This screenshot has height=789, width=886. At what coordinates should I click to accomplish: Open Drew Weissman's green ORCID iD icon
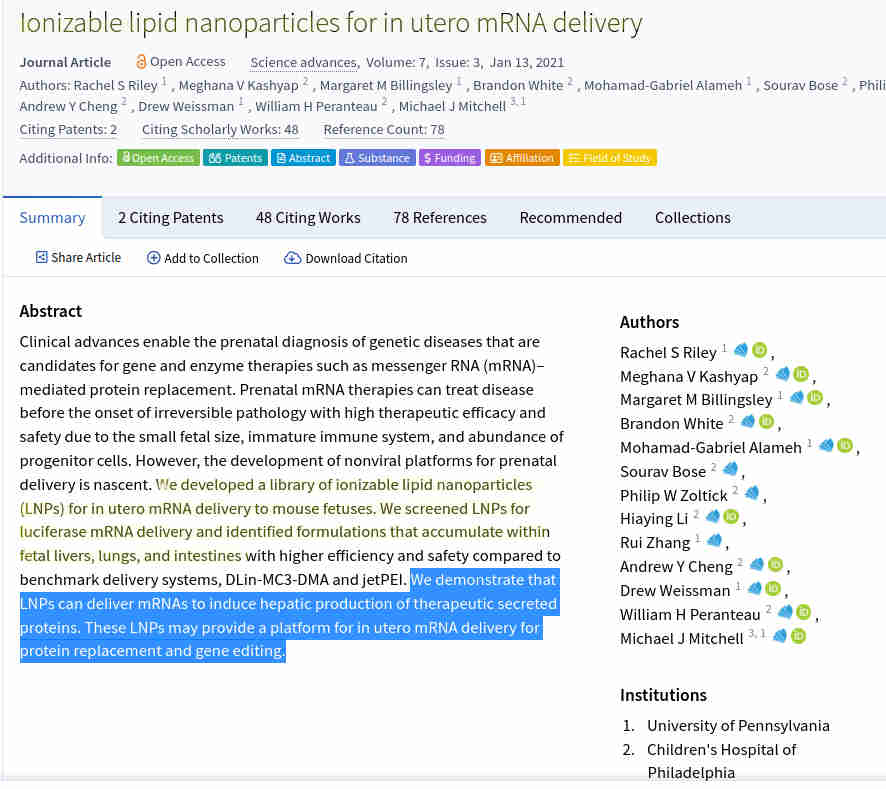click(773, 588)
